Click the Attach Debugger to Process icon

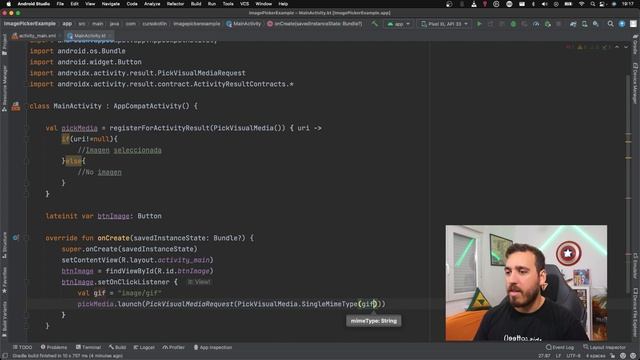(547, 24)
